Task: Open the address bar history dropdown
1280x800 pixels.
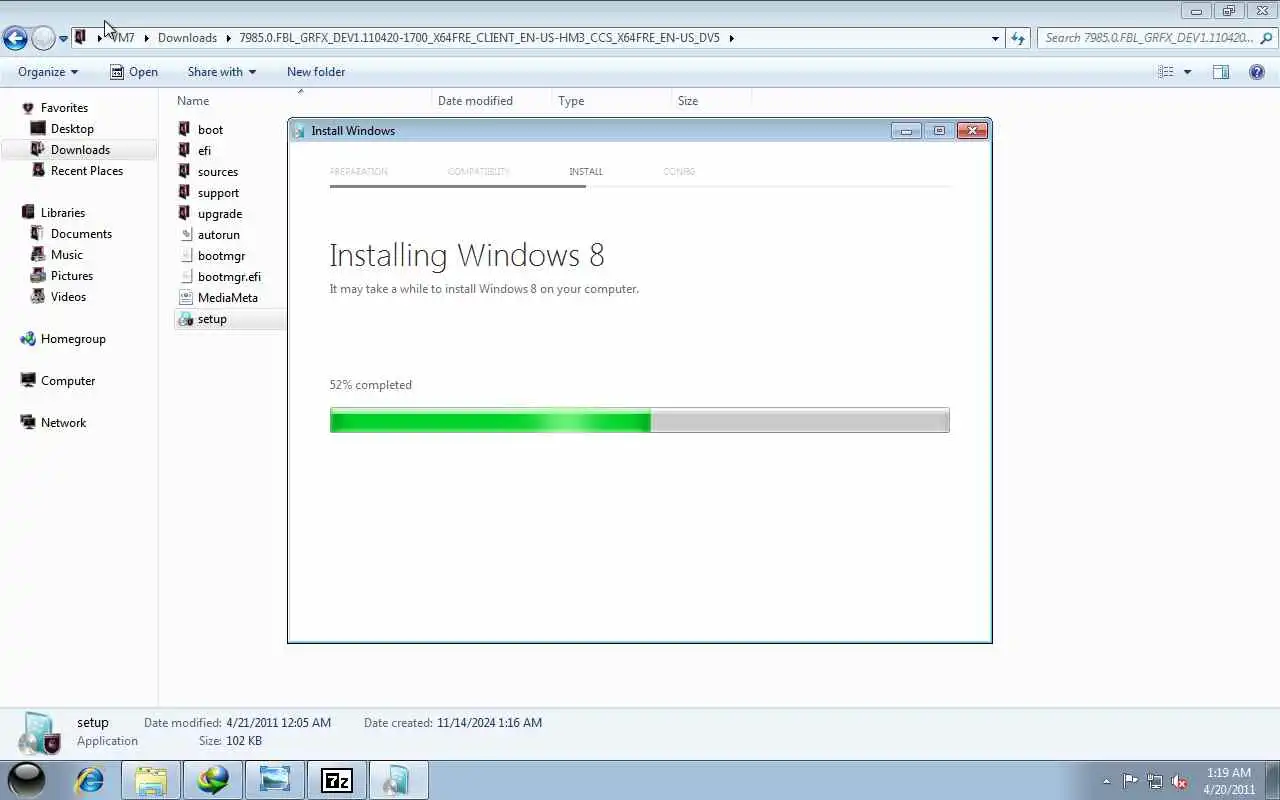Action: 995,38
